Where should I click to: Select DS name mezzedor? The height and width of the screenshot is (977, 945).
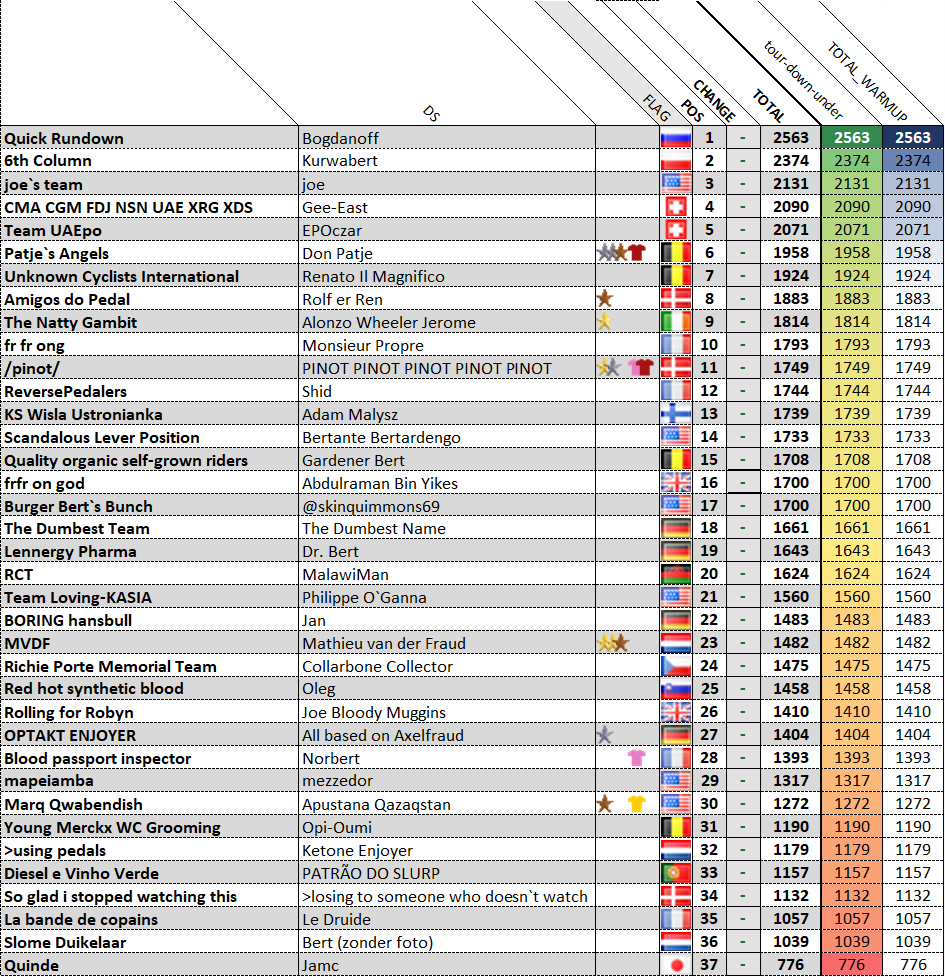[x=337, y=781]
